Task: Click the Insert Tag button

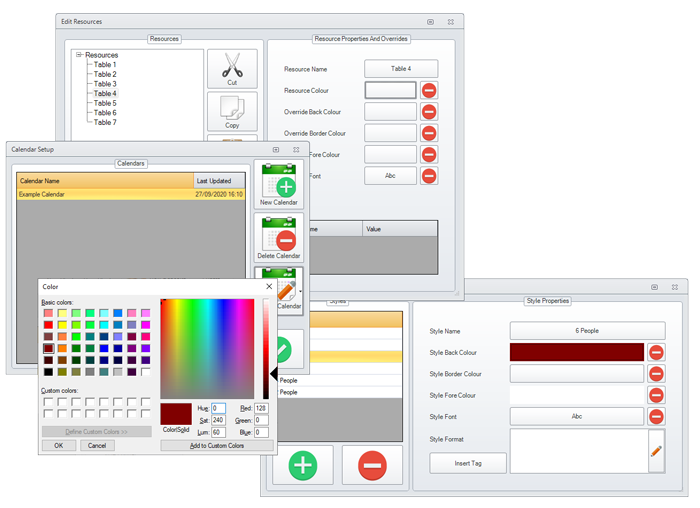Action: click(x=468, y=463)
